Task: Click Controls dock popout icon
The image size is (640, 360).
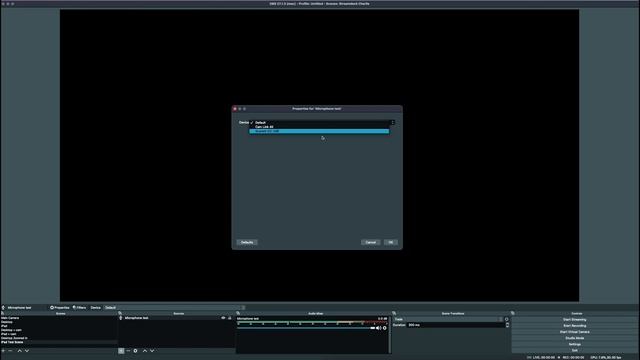Action: click(x=513, y=313)
